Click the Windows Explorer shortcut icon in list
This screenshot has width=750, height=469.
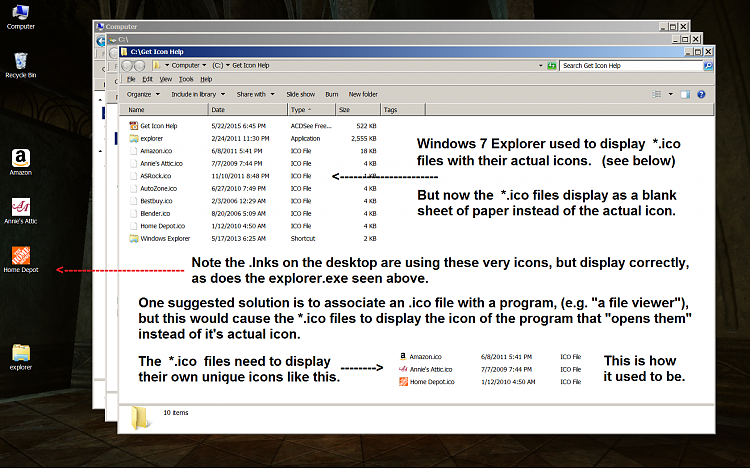(133, 238)
